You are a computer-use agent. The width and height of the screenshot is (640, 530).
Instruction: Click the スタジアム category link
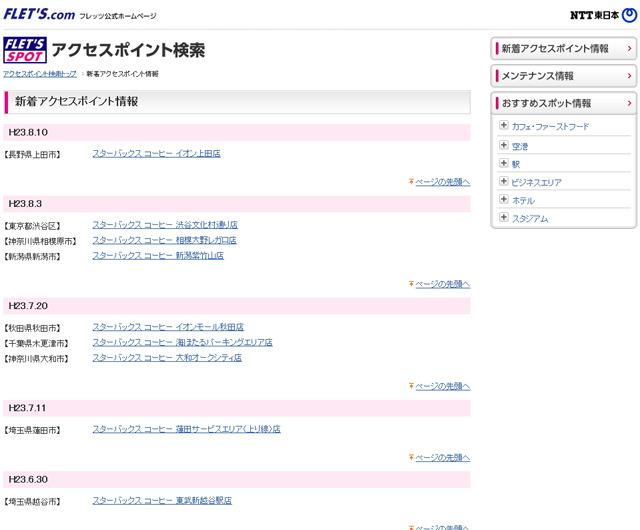(530, 219)
